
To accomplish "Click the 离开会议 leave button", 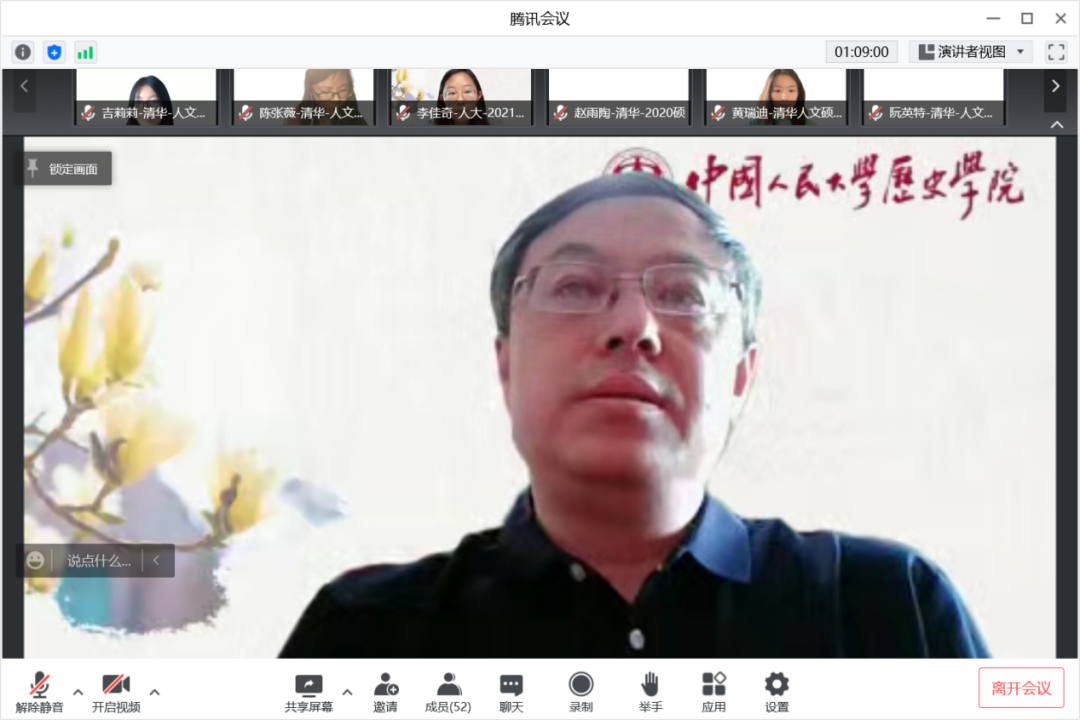I will (1021, 688).
